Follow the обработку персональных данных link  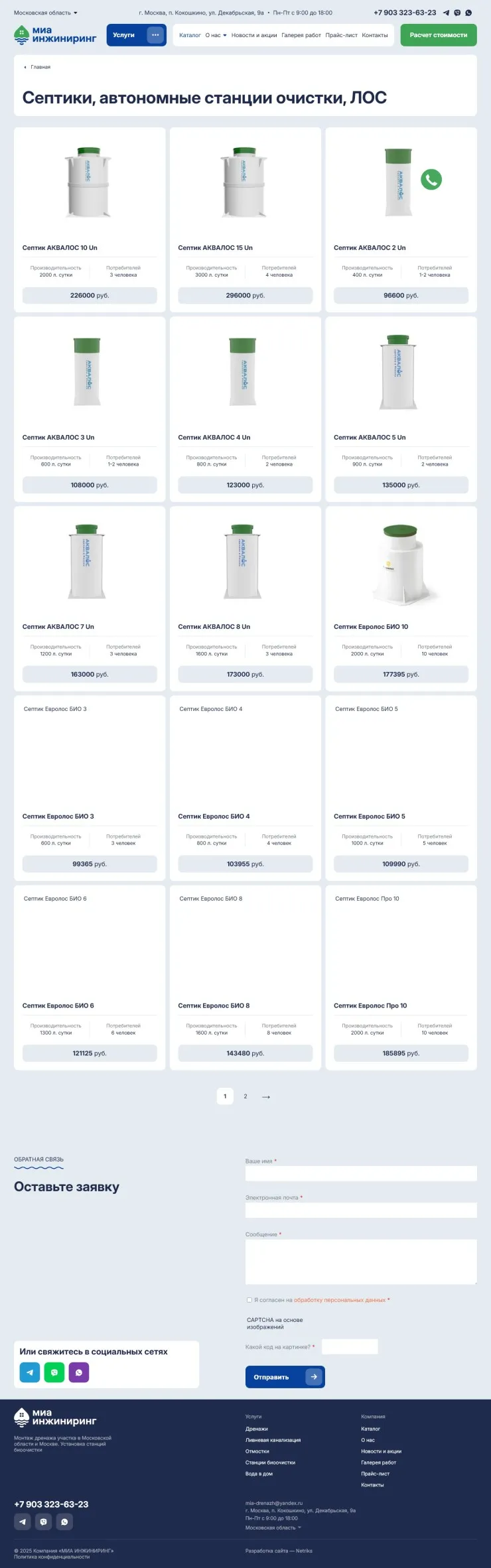339,1300
